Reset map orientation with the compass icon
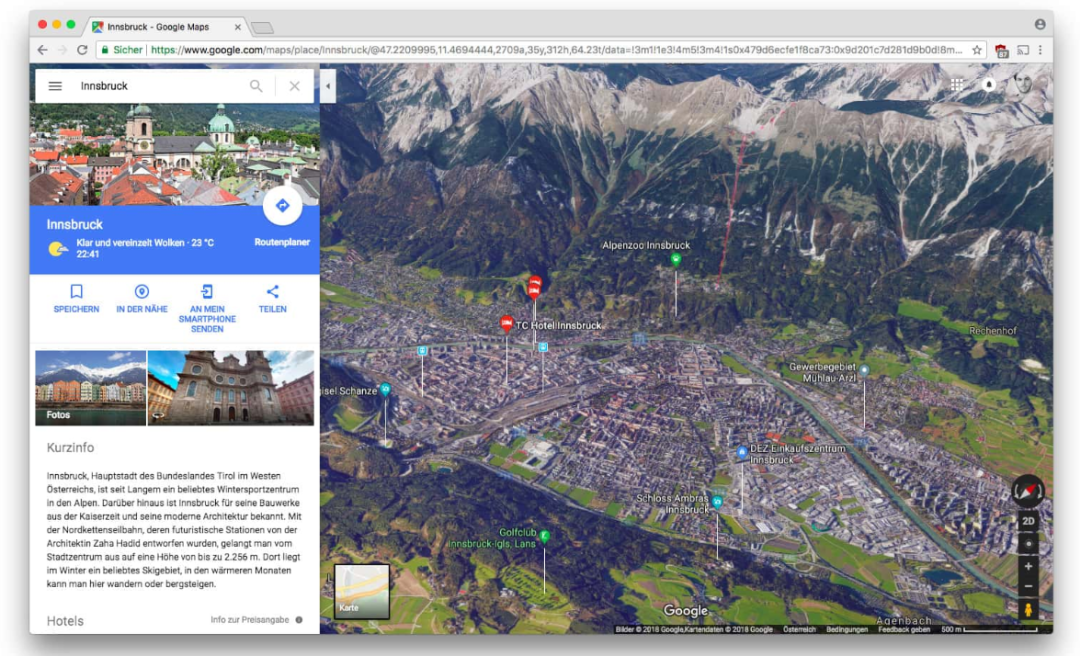1080x656 pixels. 1027,491
